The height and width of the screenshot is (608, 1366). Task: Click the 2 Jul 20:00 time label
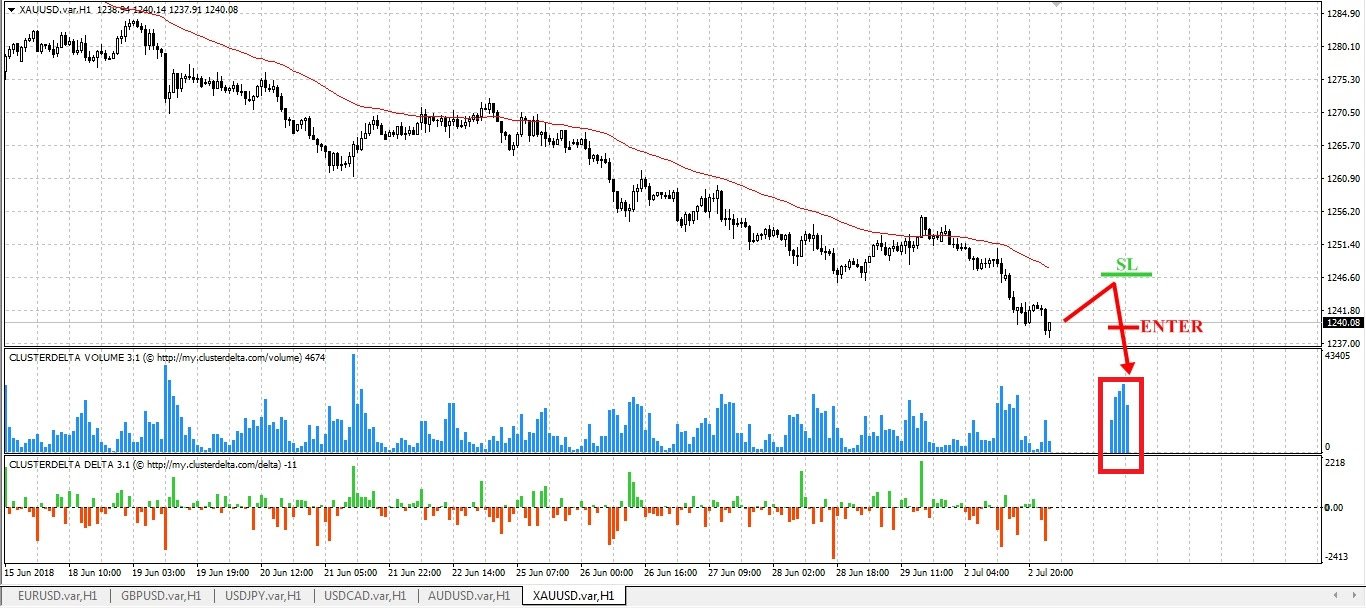pyautogui.click(x=1052, y=573)
